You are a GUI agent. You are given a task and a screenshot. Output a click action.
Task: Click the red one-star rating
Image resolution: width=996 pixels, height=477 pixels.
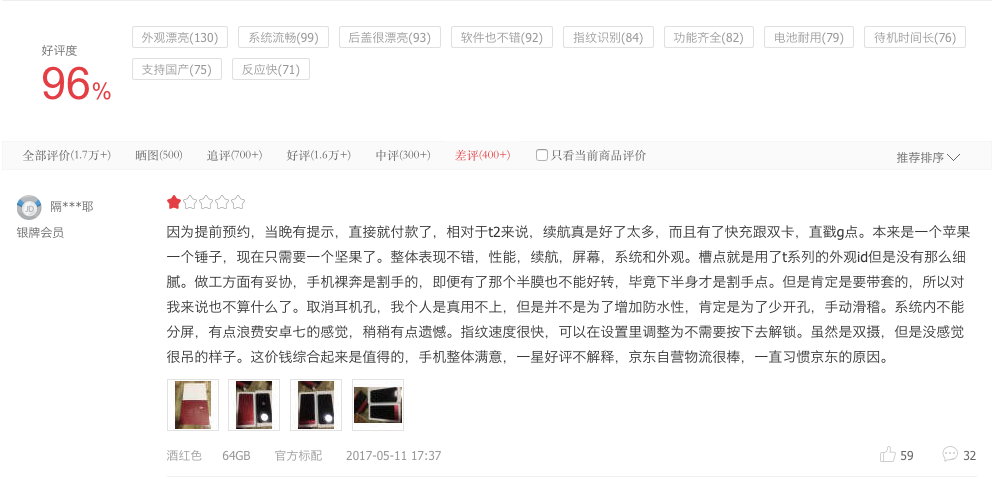173,203
